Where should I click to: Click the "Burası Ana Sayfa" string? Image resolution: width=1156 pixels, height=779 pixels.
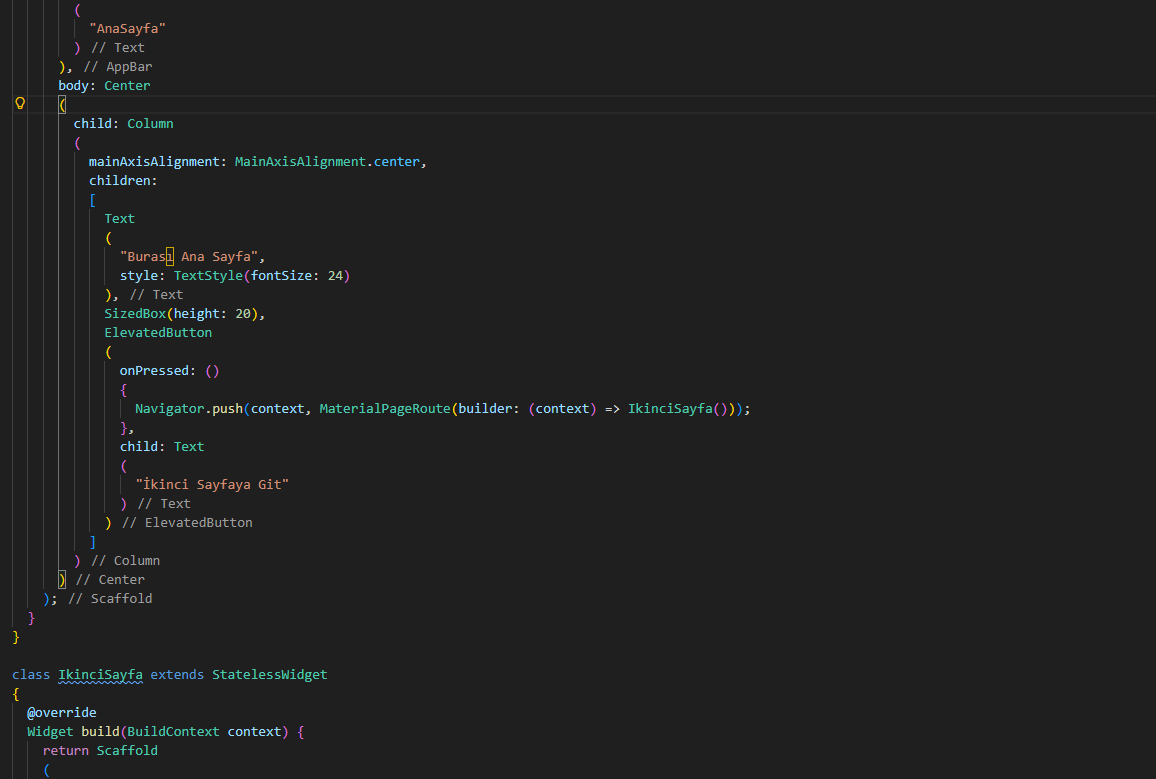point(189,256)
